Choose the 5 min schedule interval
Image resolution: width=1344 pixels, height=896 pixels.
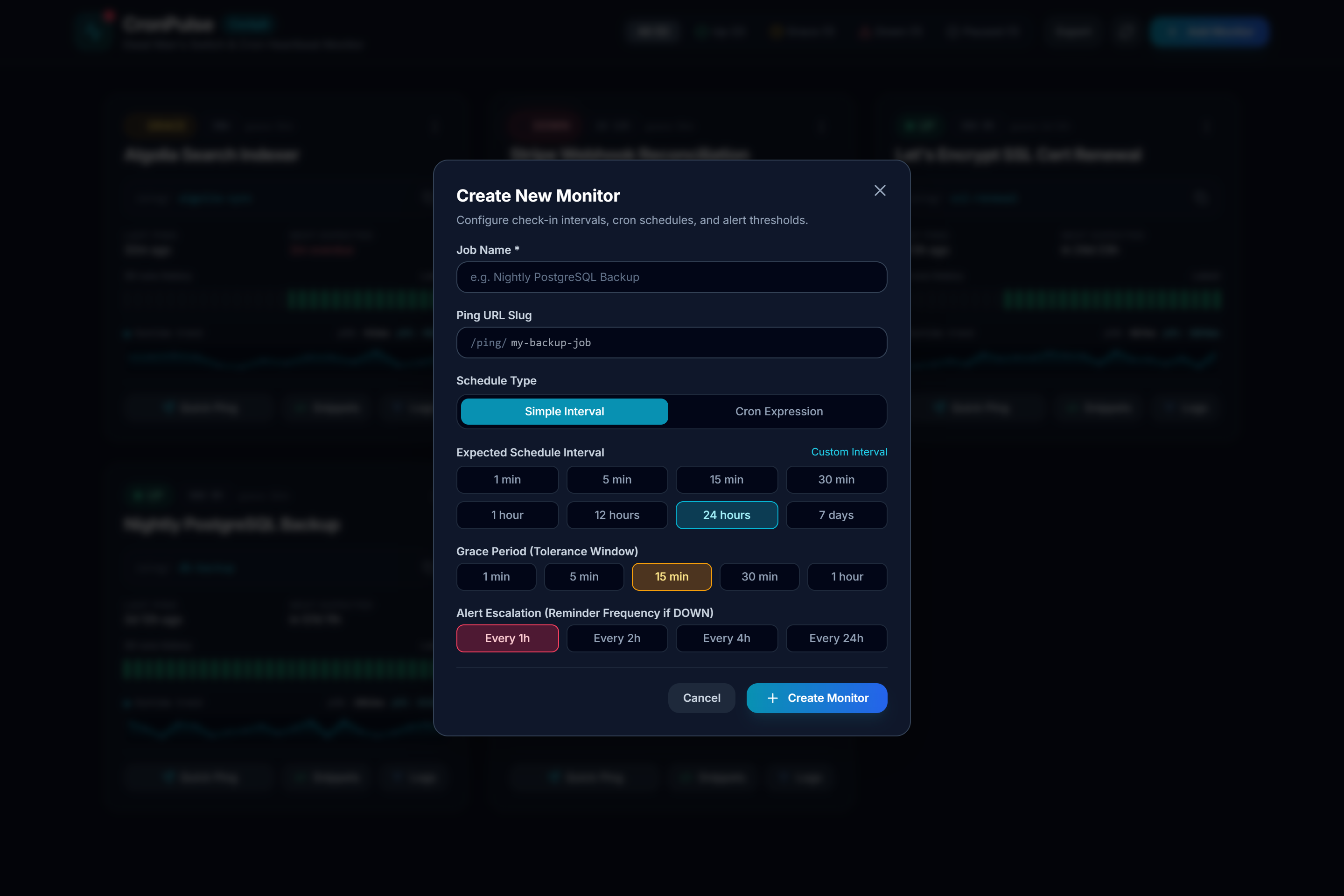tap(616, 479)
